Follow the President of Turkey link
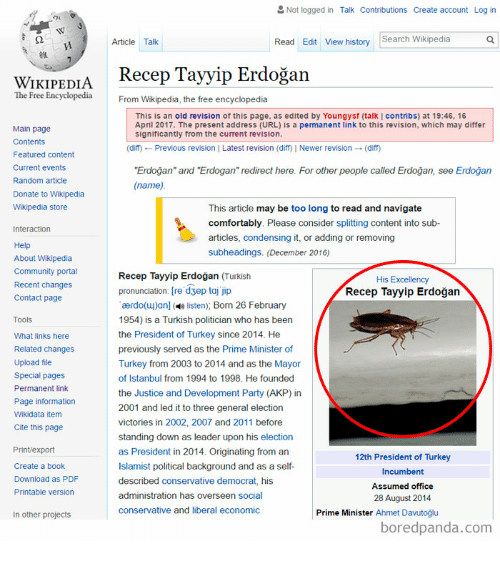Viewport: 500px width, 563px height. pyautogui.click(x=174, y=334)
